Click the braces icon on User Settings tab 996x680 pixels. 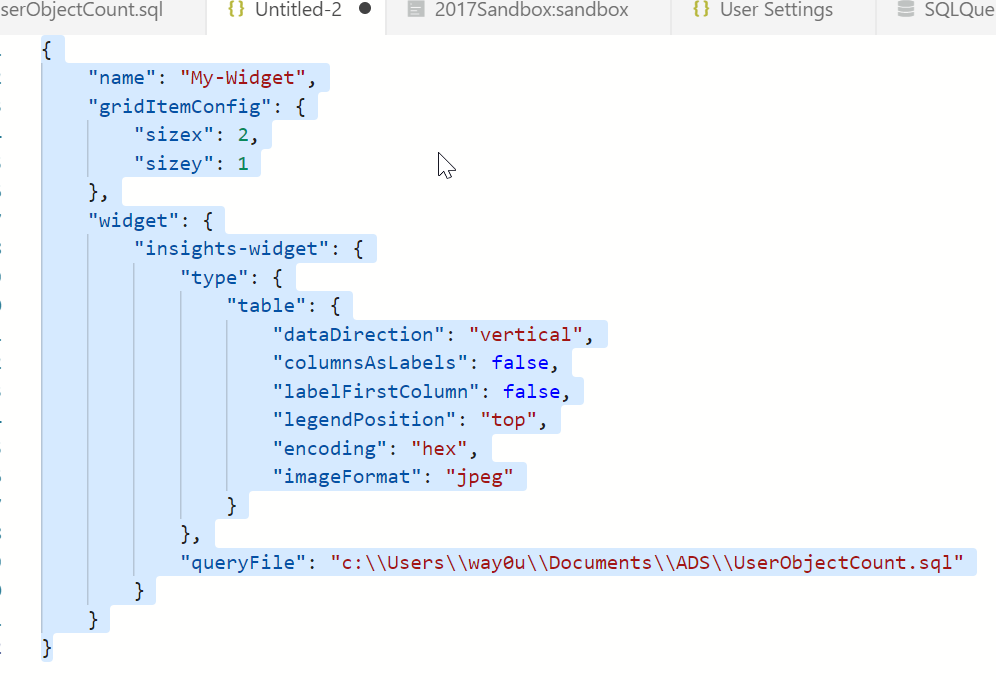(701, 11)
